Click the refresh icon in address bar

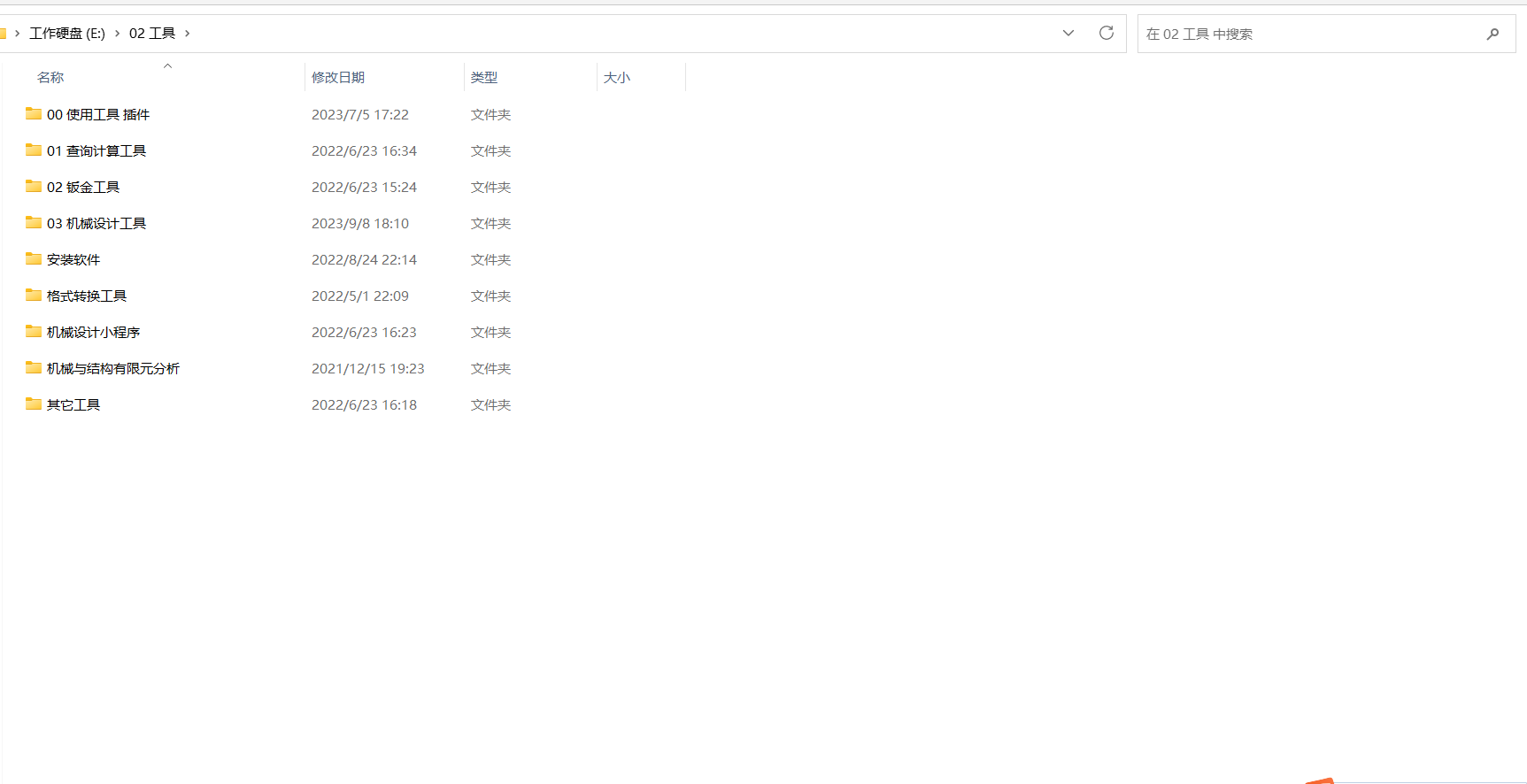point(1106,34)
